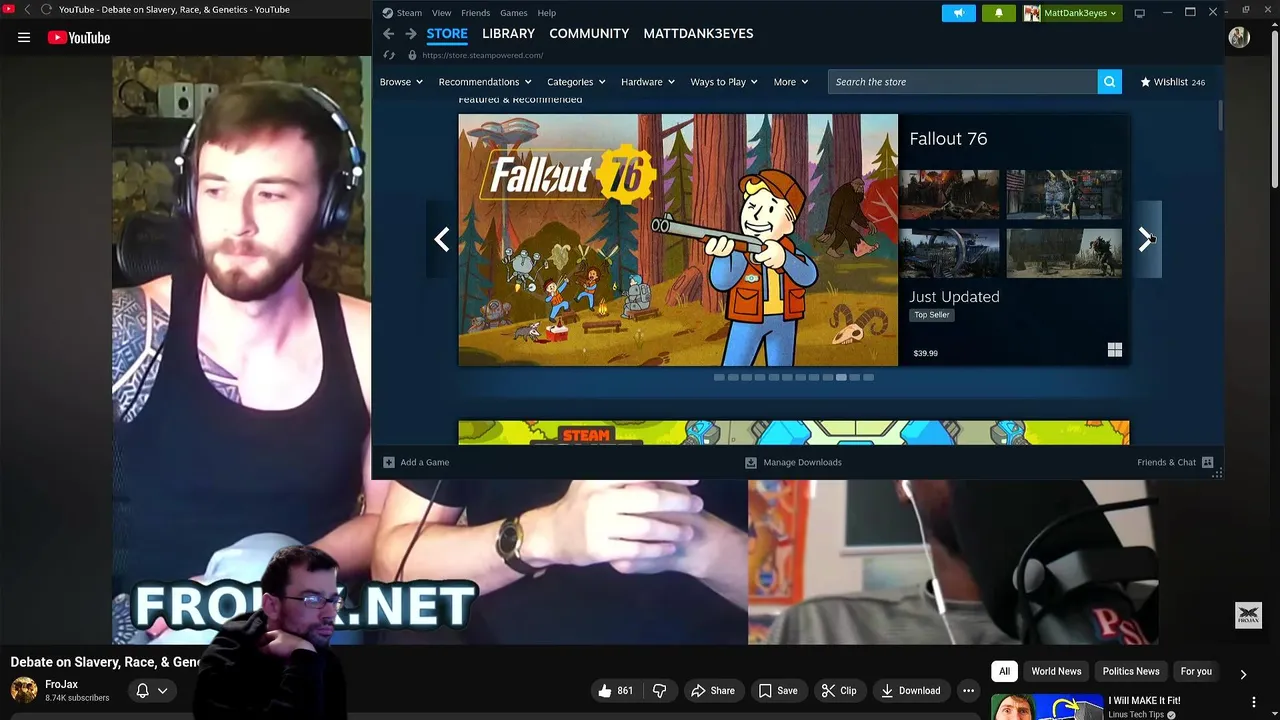This screenshot has height=720, width=1280.
Task: Click the FroJax watermark icon on the video
Action: [1248, 615]
